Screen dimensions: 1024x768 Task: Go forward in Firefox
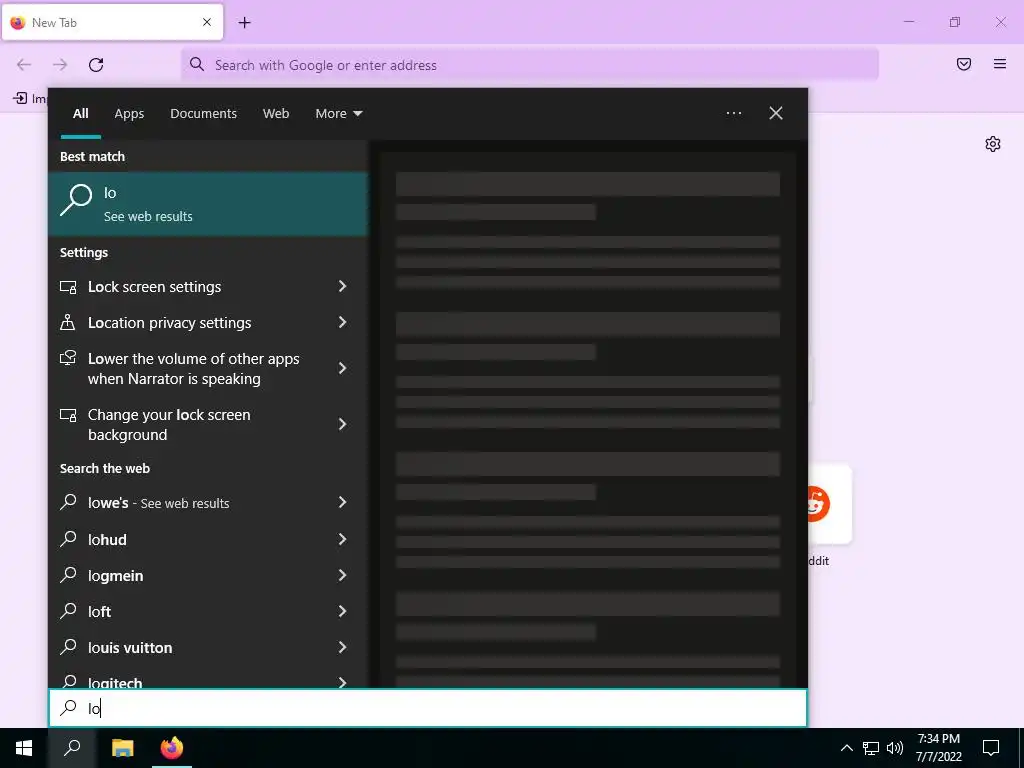click(x=60, y=65)
